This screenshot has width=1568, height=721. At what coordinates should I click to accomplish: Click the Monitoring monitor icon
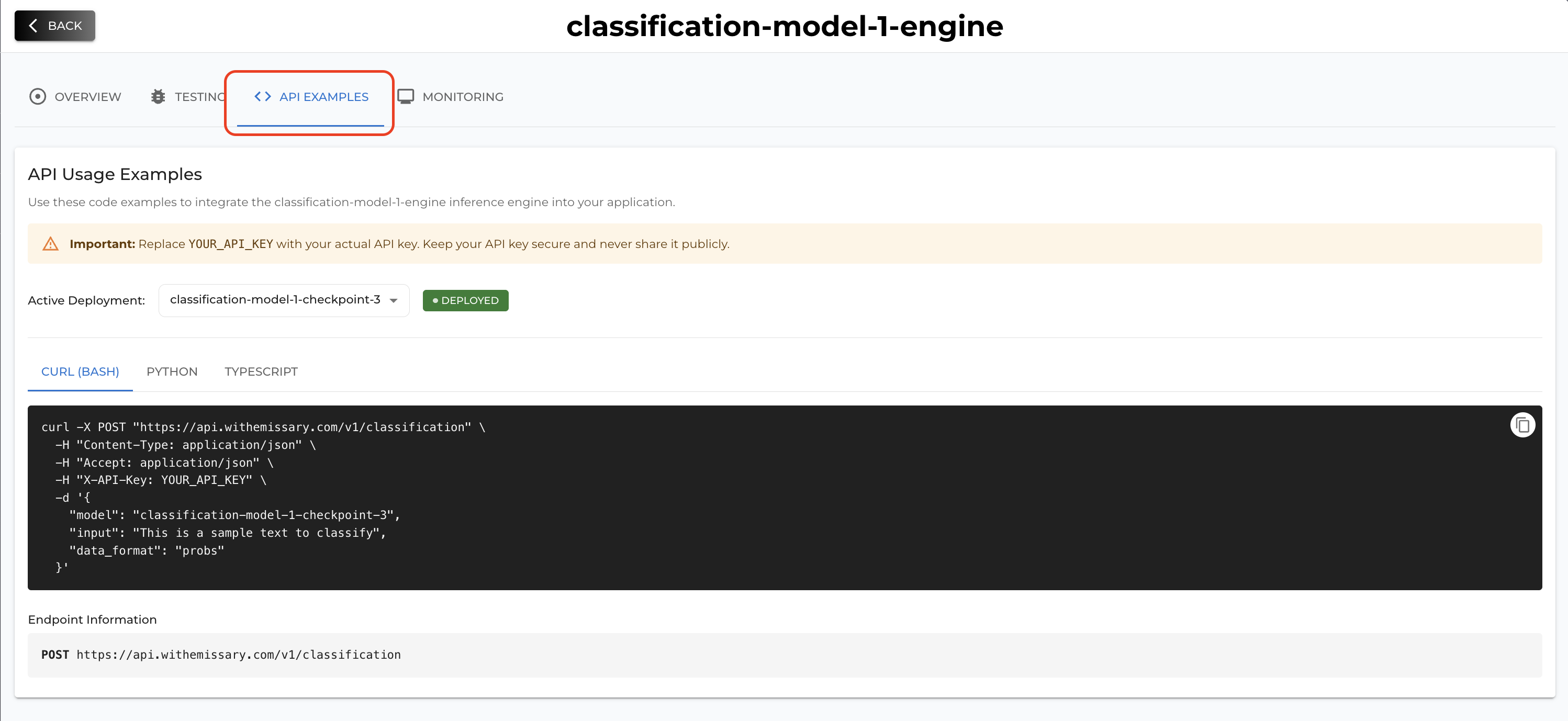point(407,96)
